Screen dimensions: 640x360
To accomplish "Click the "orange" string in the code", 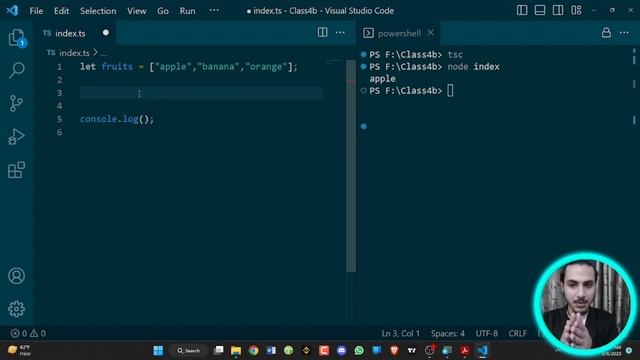I will (266, 67).
